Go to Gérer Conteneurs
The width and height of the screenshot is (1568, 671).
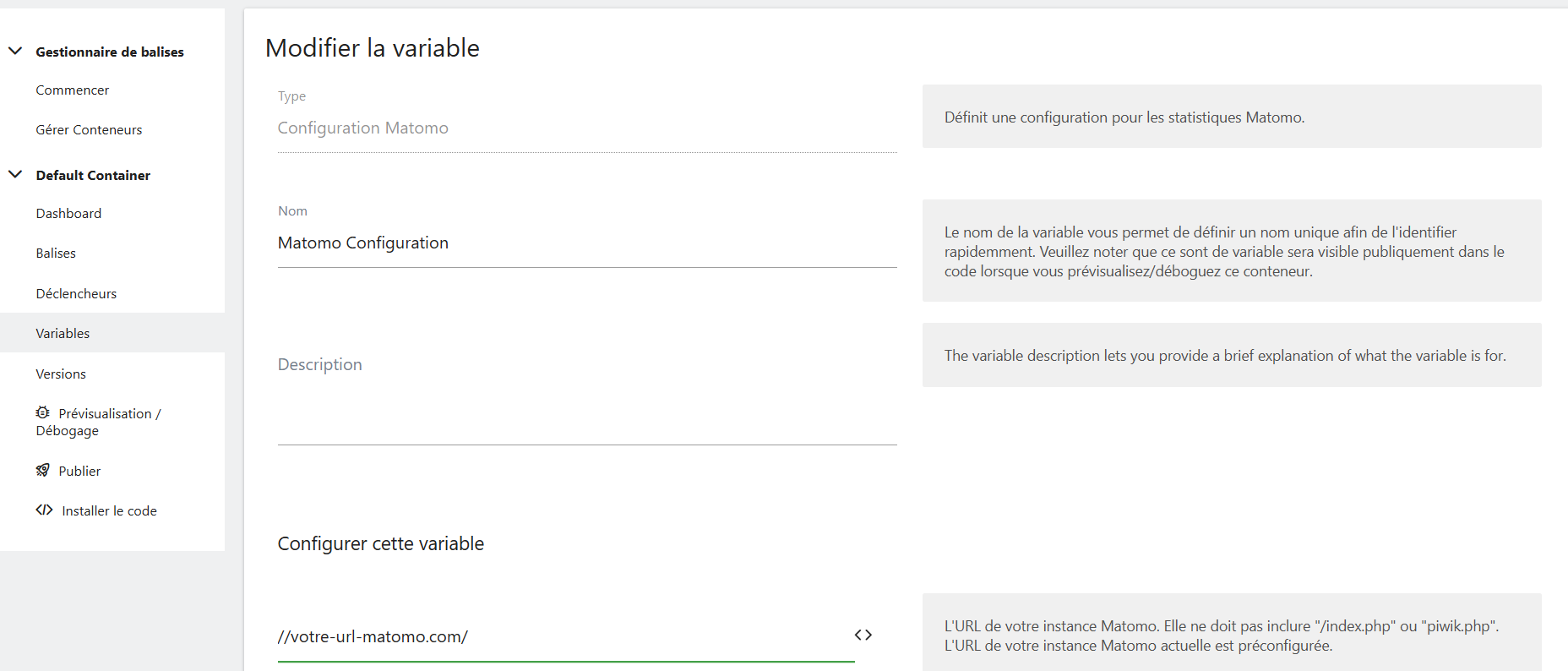coord(89,129)
